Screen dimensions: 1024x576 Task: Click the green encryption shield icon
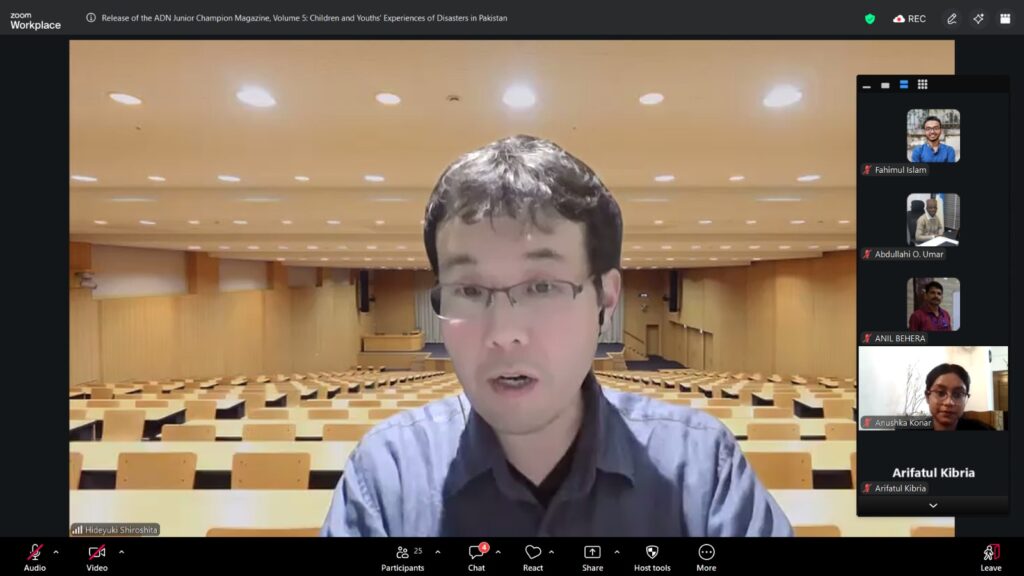[x=870, y=18]
